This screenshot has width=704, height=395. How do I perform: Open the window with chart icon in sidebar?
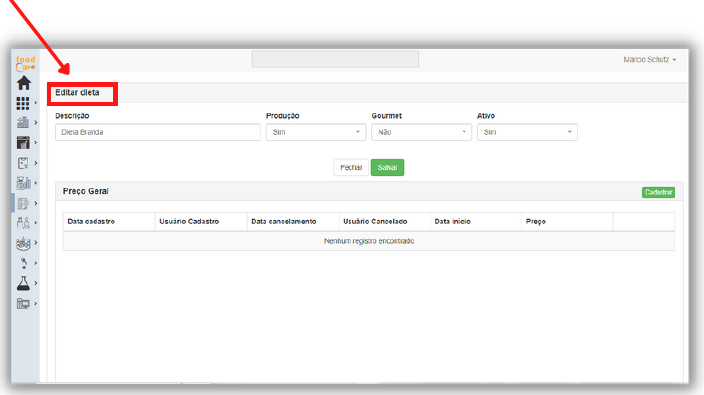[23, 143]
